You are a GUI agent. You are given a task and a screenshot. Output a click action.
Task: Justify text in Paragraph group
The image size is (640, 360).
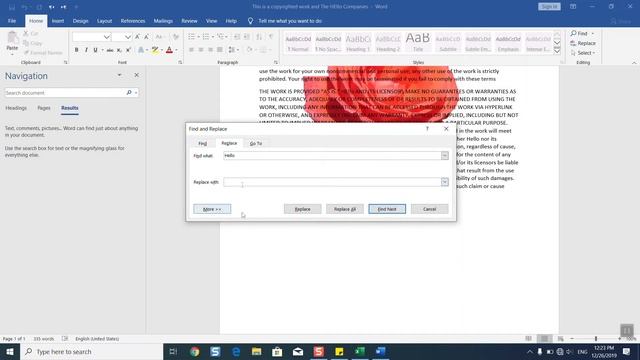tap(220, 50)
